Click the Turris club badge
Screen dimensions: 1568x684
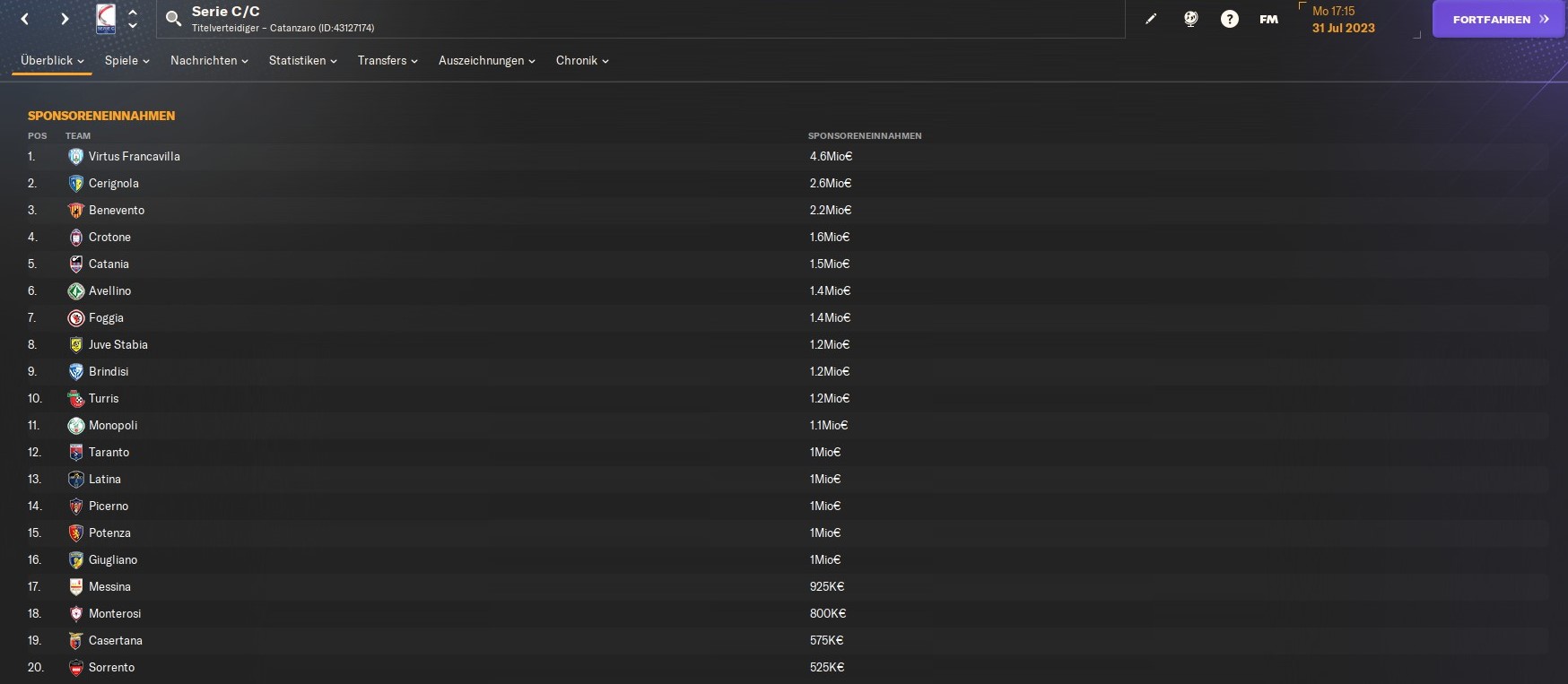[x=76, y=398]
